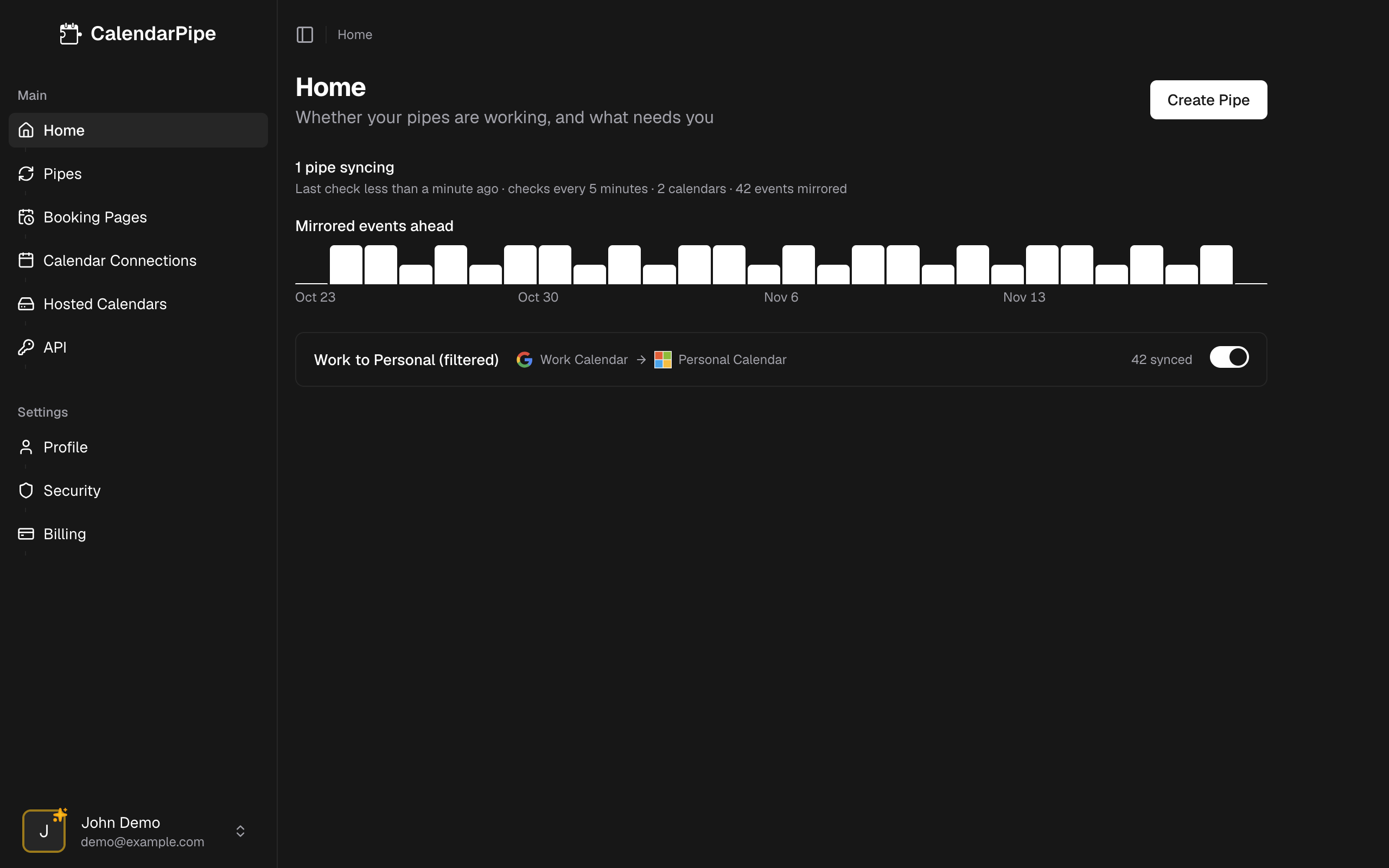Viewport: 1389px width, 868px height.
Task: Open the Billing settings label
Action: pyautogui.click(x=65, y=534)
